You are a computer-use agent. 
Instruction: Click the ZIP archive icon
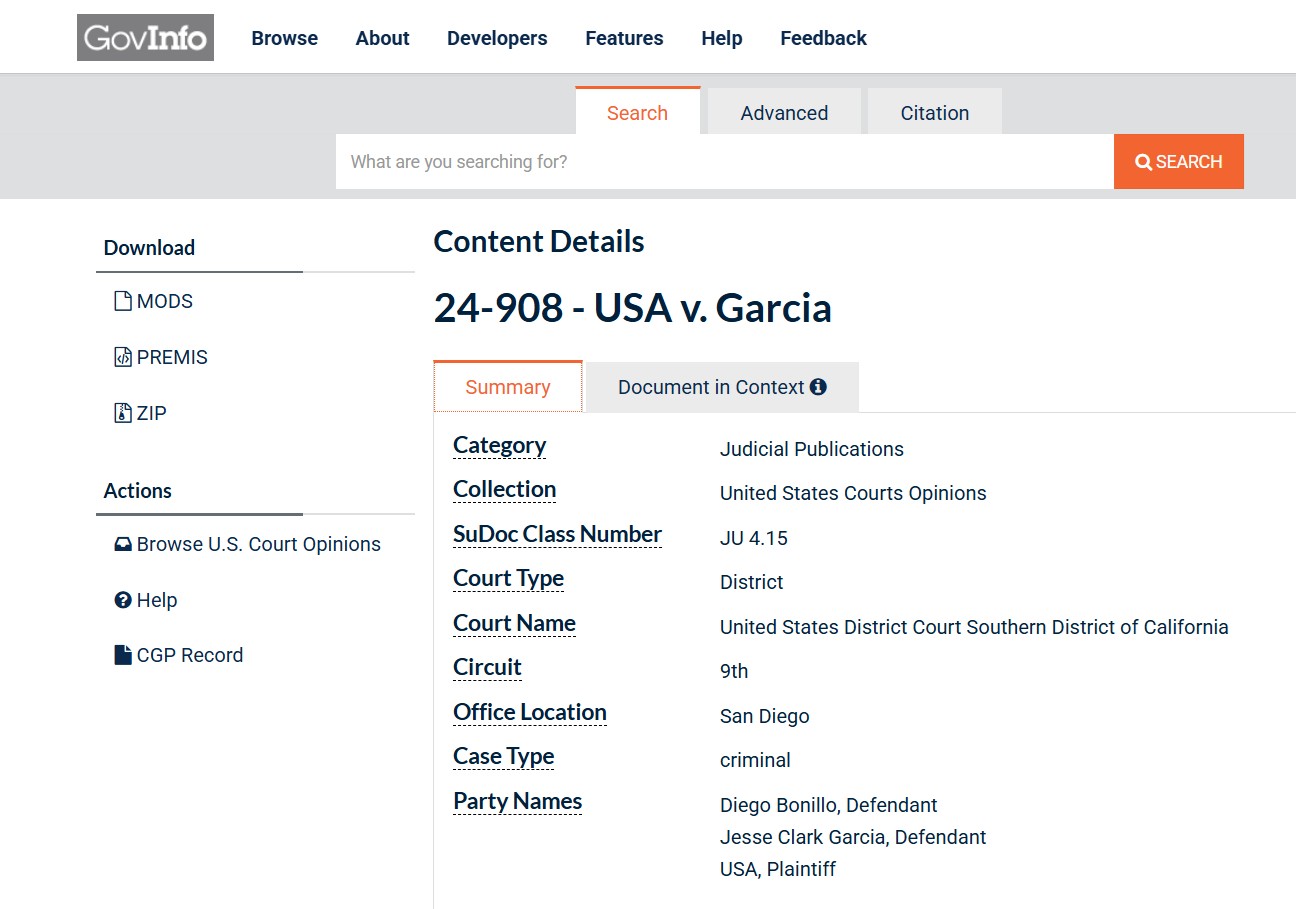click(123, 413)
